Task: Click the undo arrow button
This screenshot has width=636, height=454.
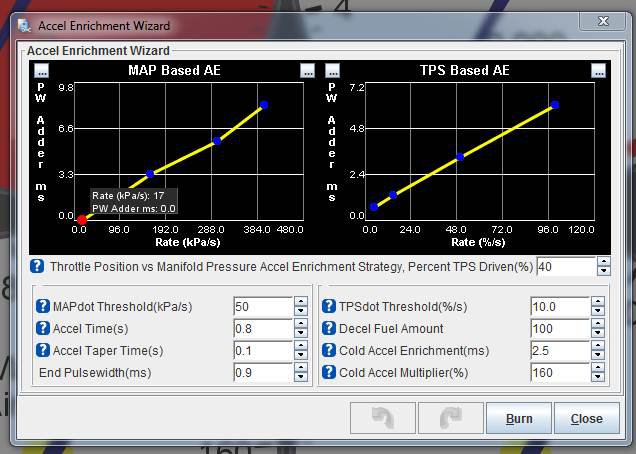Action: pyautogui.click(x=380, y=418)
